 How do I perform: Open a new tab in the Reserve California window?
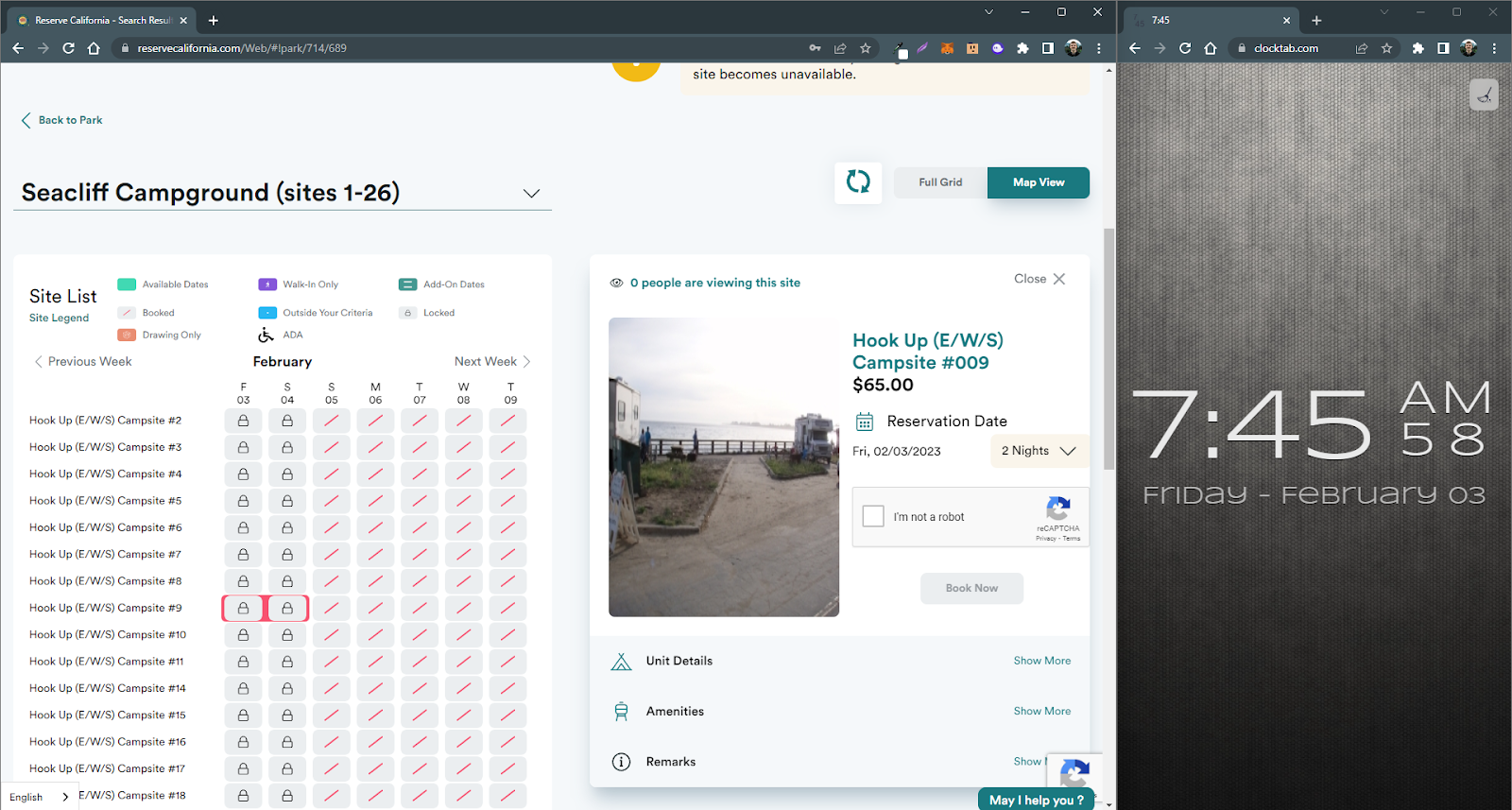214,20
